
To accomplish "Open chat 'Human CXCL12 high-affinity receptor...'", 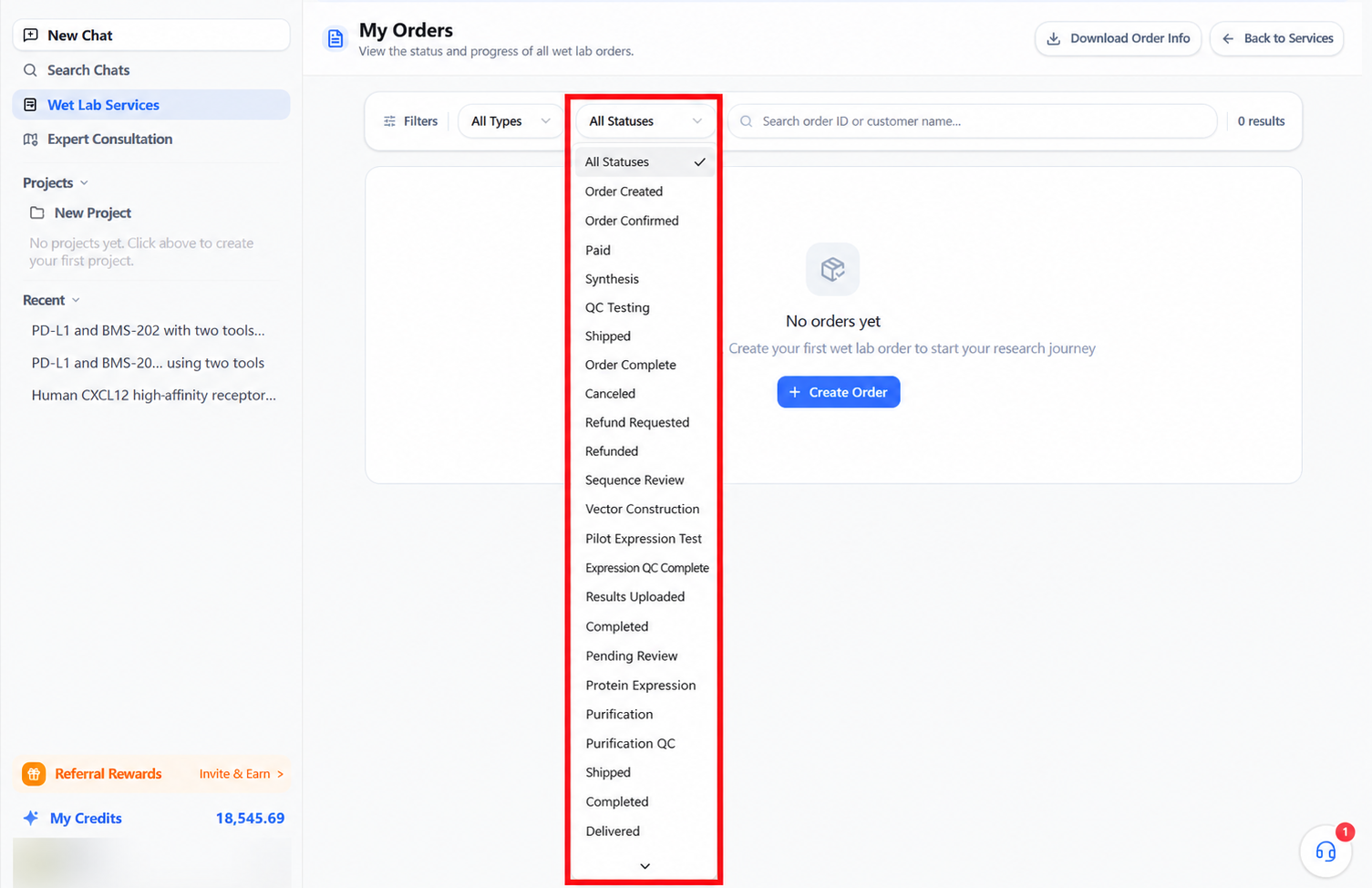I will (154, 396).
